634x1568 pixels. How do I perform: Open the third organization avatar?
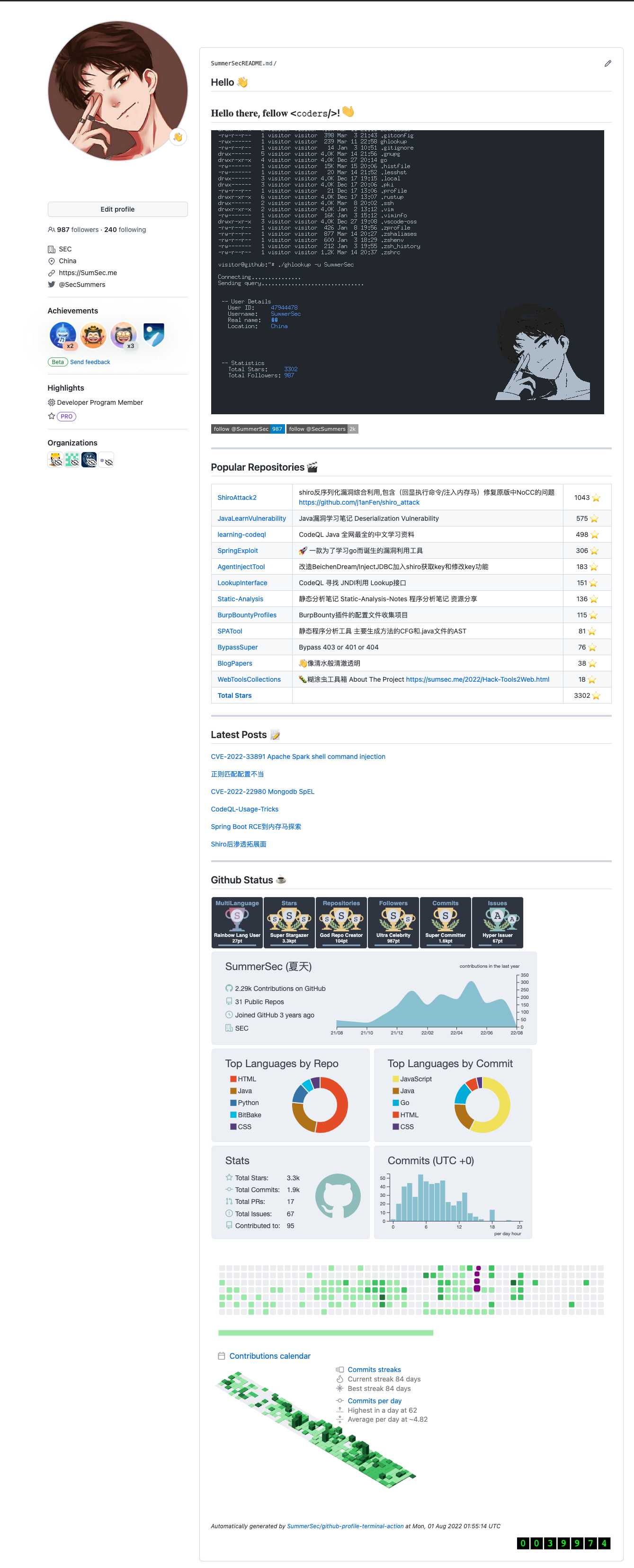point(89,460)
